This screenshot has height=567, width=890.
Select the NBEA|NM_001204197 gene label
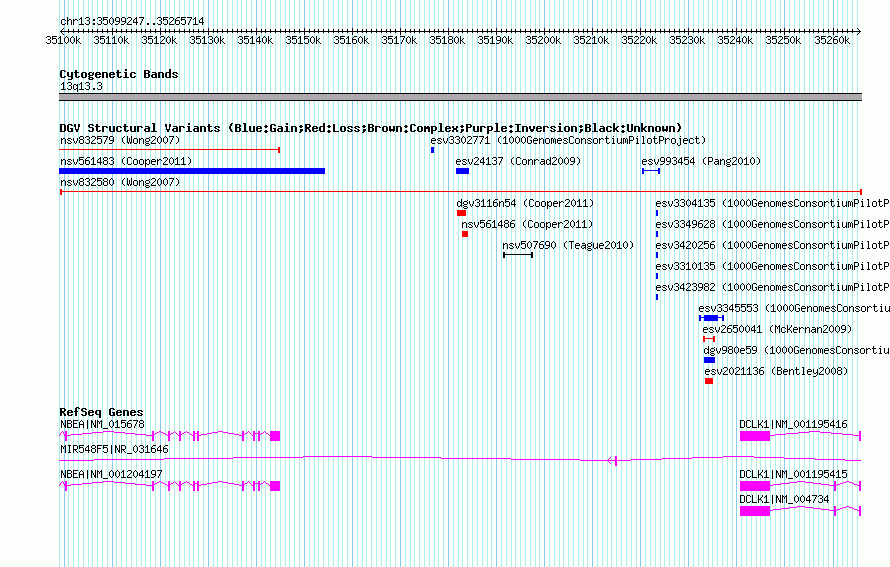click(111, 474)
